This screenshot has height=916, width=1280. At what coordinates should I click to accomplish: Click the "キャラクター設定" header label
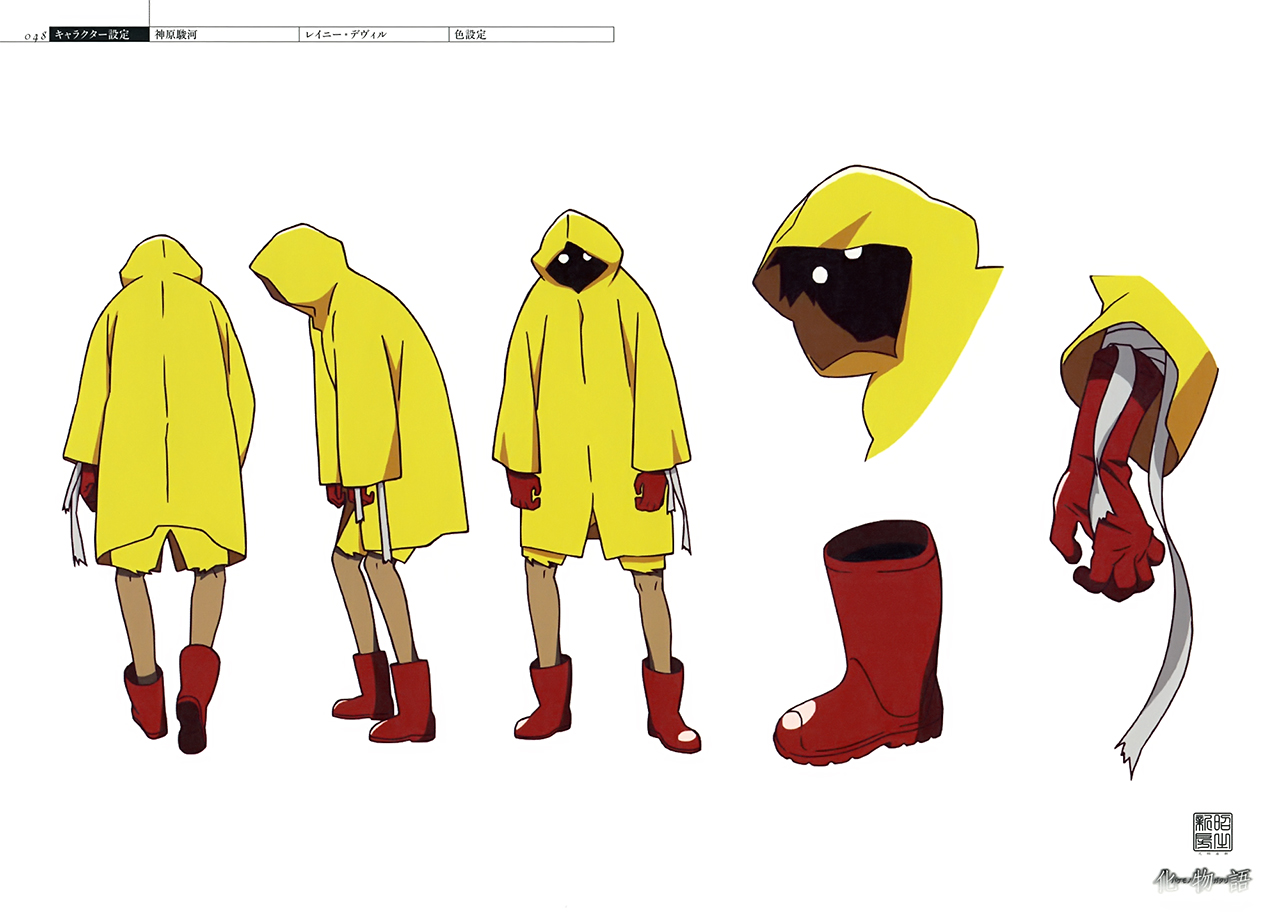tap(98, 35)
